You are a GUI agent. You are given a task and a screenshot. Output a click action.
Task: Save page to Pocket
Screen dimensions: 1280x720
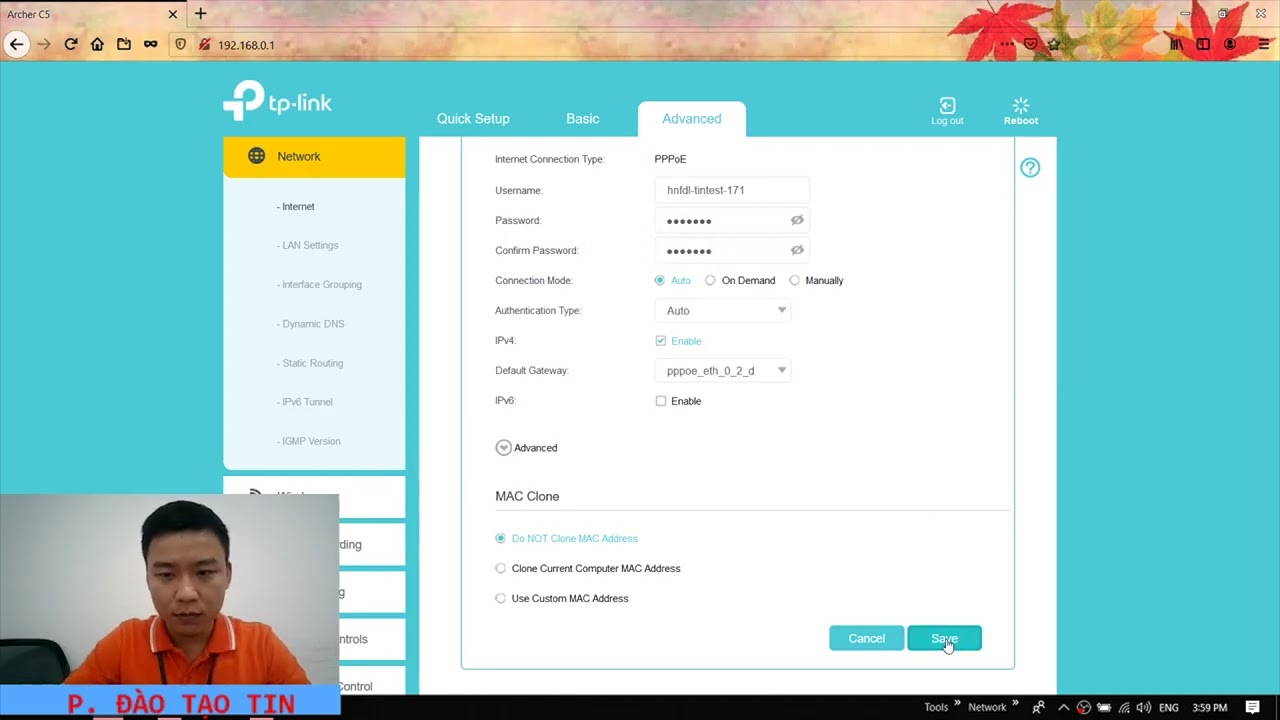pyautogui.click(x=1030, y=44)
